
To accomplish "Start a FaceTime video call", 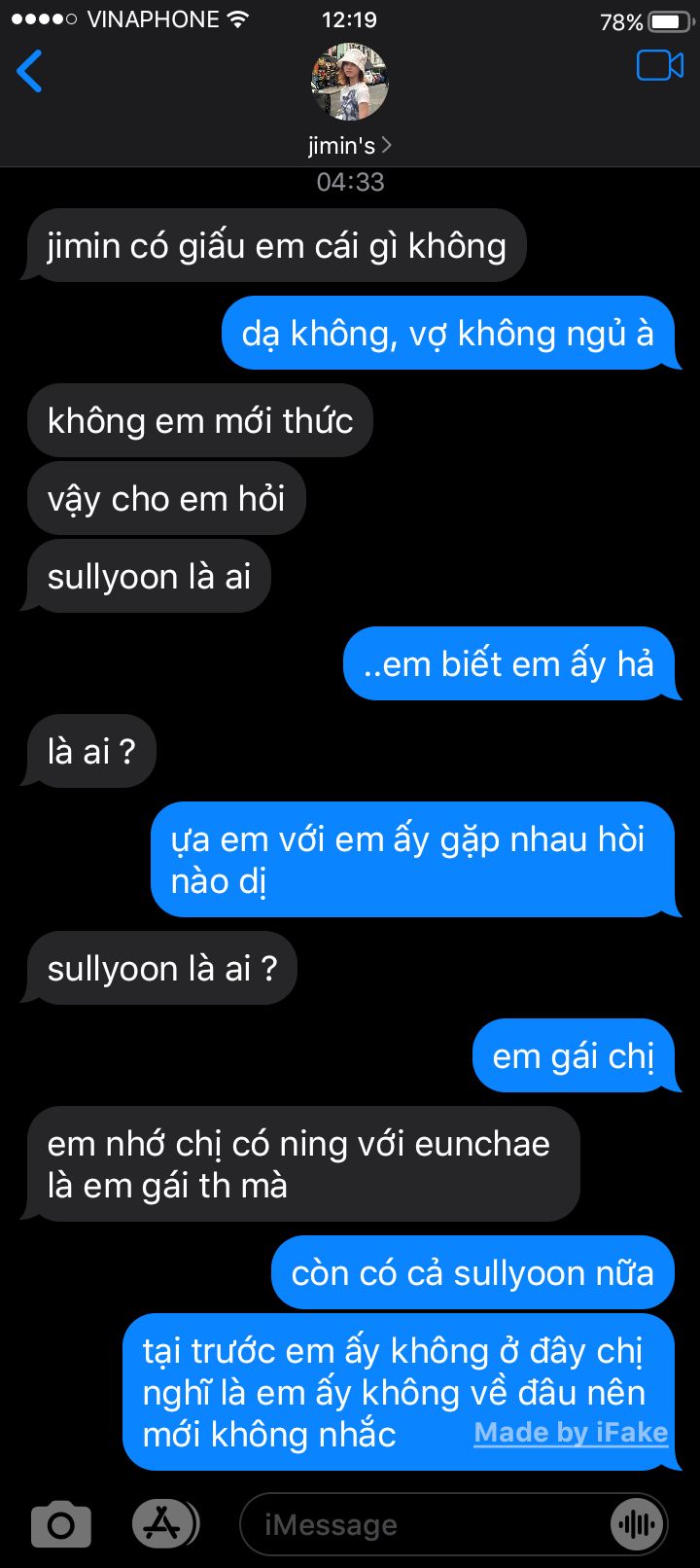I will [660, 65].
